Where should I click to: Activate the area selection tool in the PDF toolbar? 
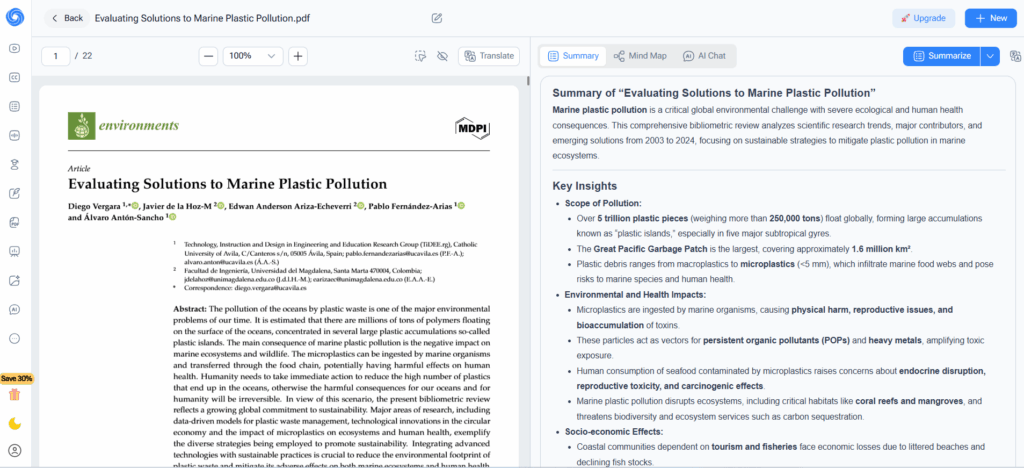tap(421, 56)
